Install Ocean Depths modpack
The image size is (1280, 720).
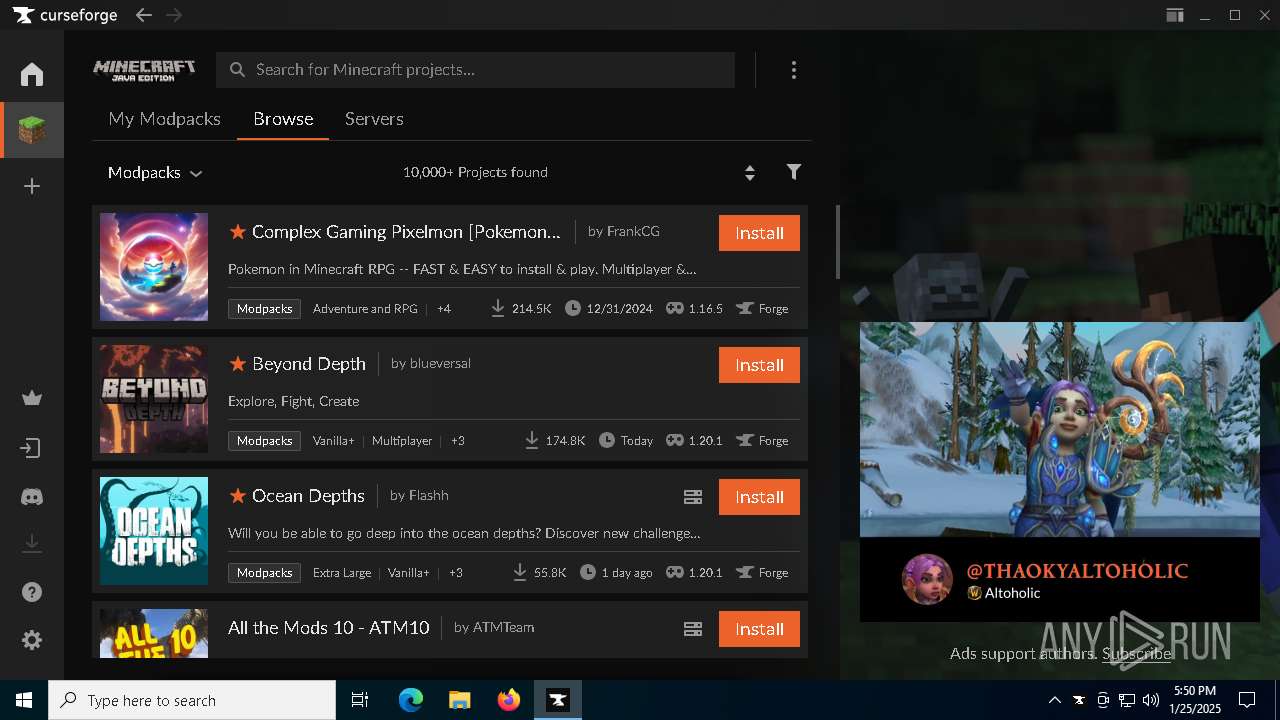pyautogui.click(x=759, y=497)
